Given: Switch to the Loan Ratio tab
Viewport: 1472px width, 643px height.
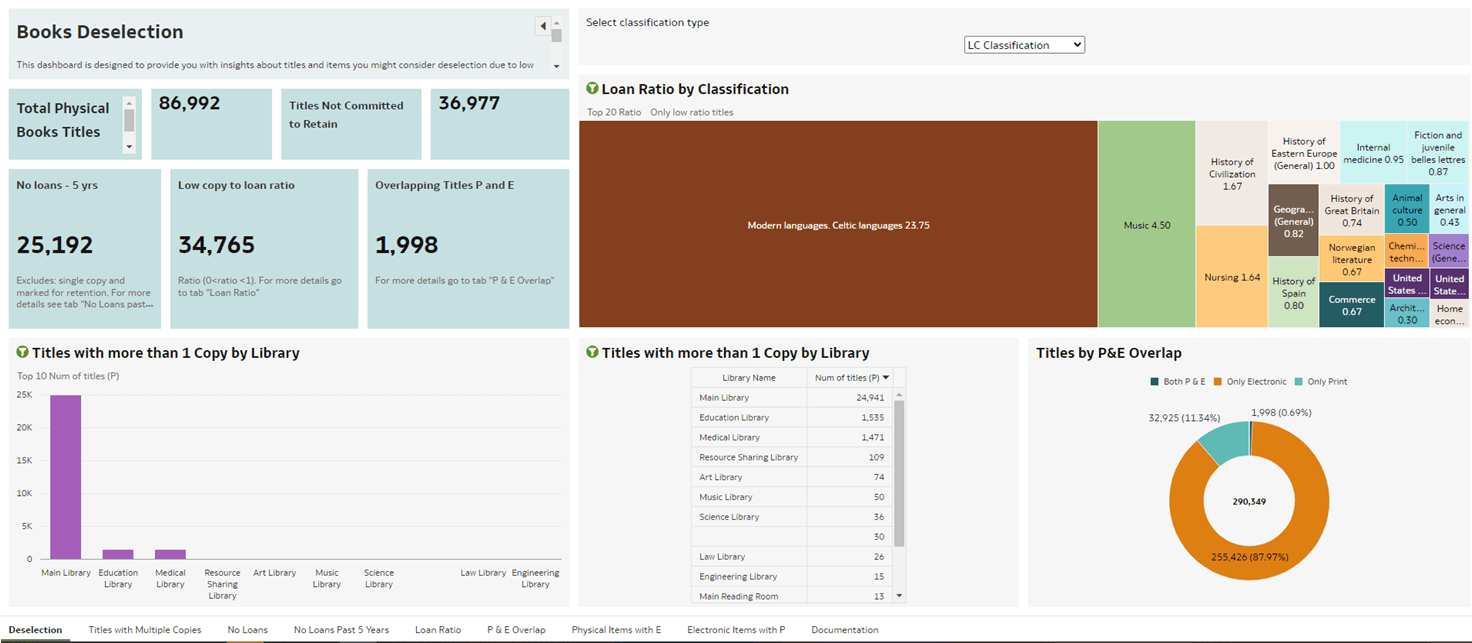Looking at the screenshot, I should 438,630.
